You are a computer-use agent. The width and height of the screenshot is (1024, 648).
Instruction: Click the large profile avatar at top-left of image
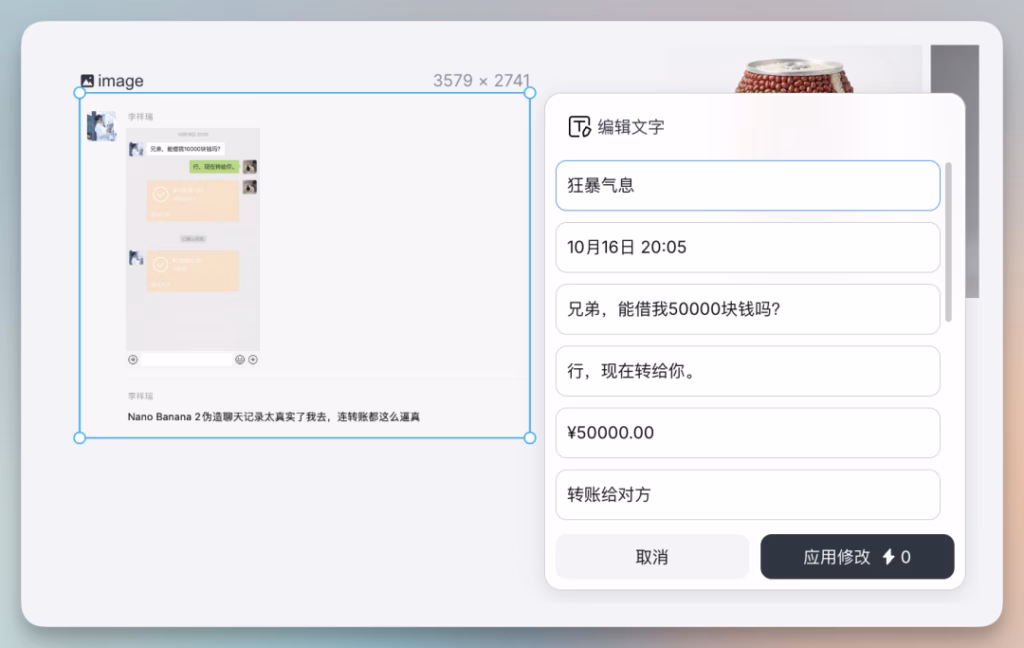coord(102,126)
